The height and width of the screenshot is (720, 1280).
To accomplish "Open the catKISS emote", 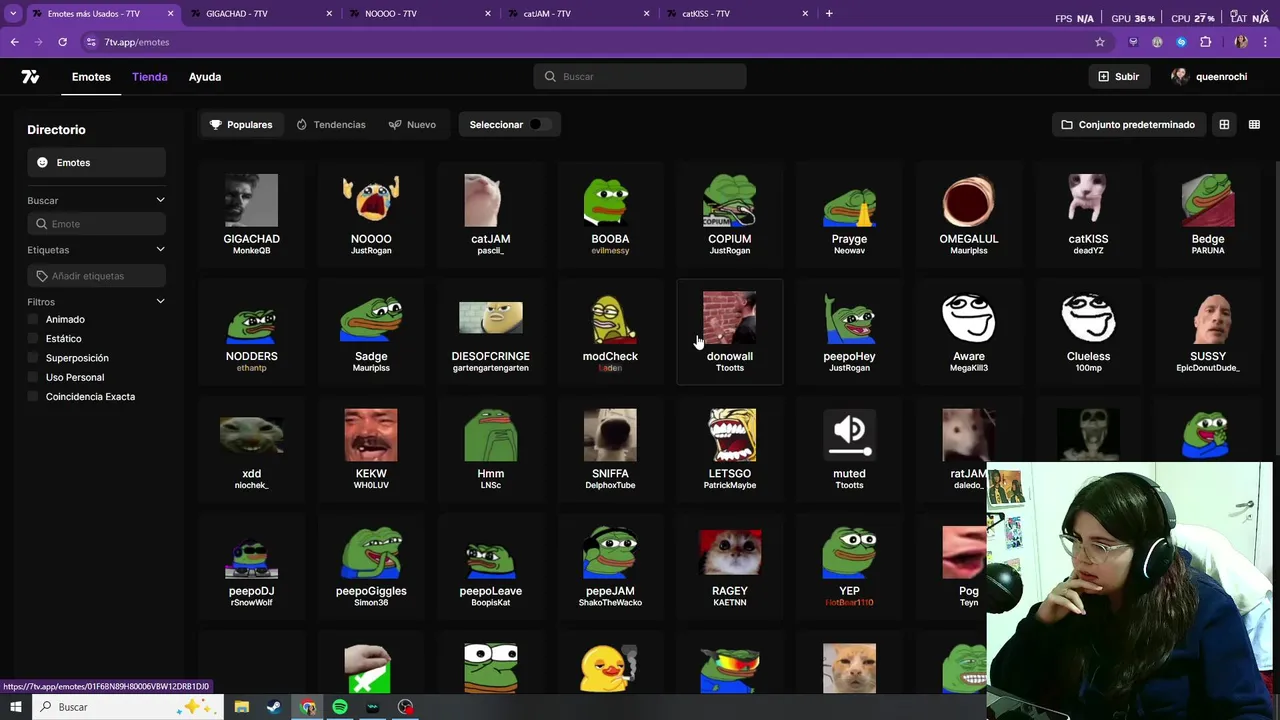I will 1088,214.
